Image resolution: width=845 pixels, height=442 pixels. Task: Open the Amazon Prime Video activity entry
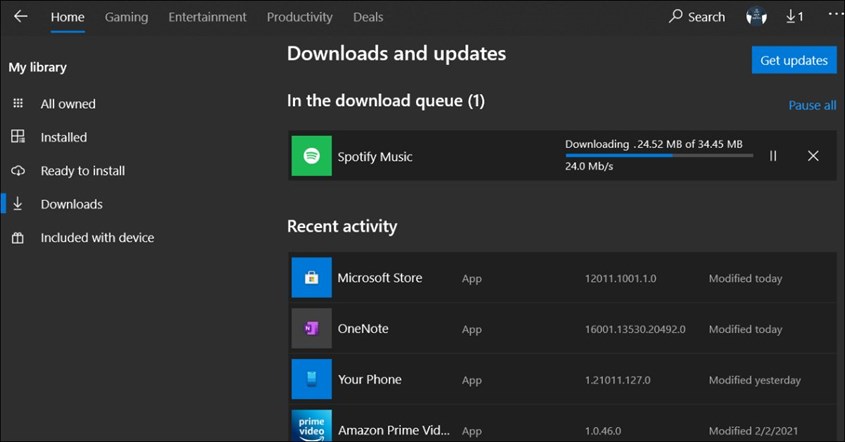click(x=563, y=424)
